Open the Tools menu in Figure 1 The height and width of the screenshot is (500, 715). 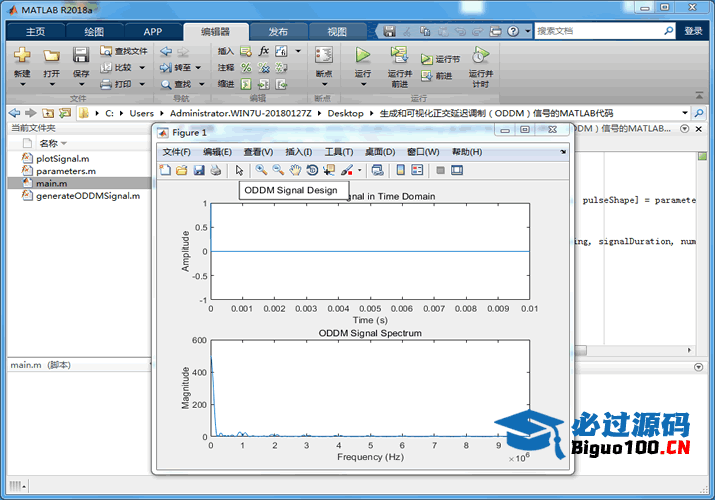click(x=339, y=152)
